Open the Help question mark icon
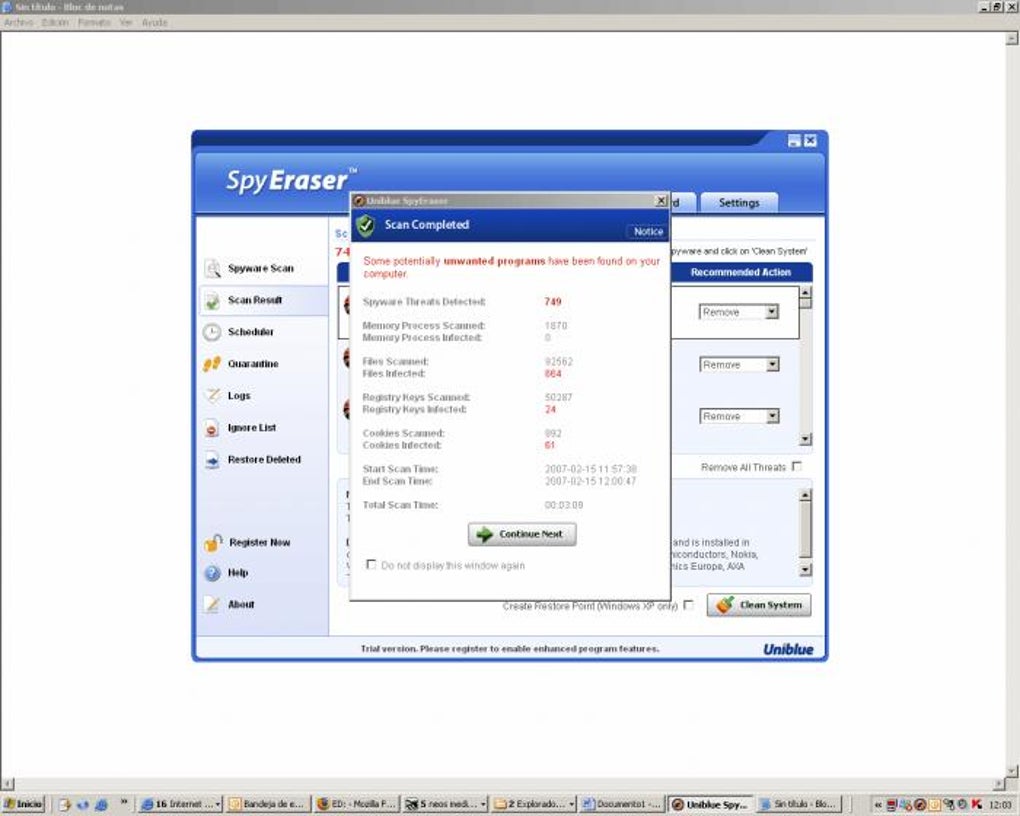This screenshot has height=816, width=1020. click(x=212, y=573)
